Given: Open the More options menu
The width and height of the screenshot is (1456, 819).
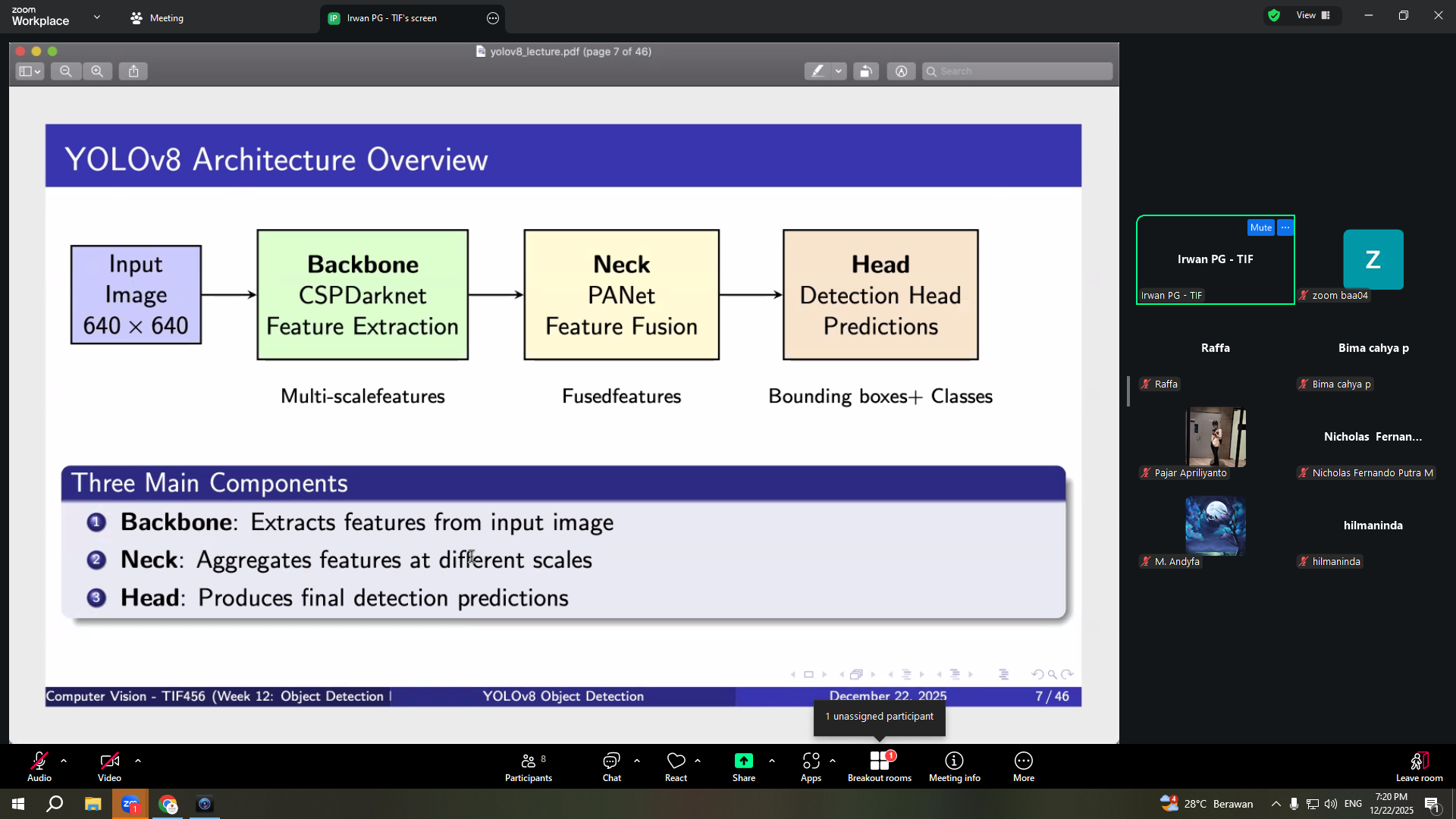Looking at the screenshot, I should (x=1024, y=767).
